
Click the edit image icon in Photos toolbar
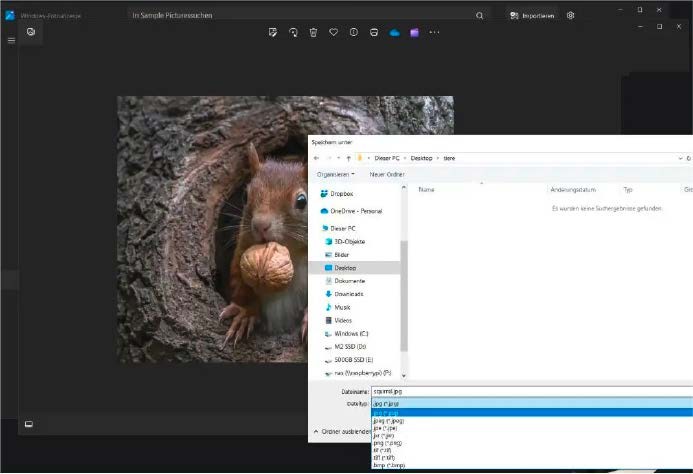coord(273,32)
